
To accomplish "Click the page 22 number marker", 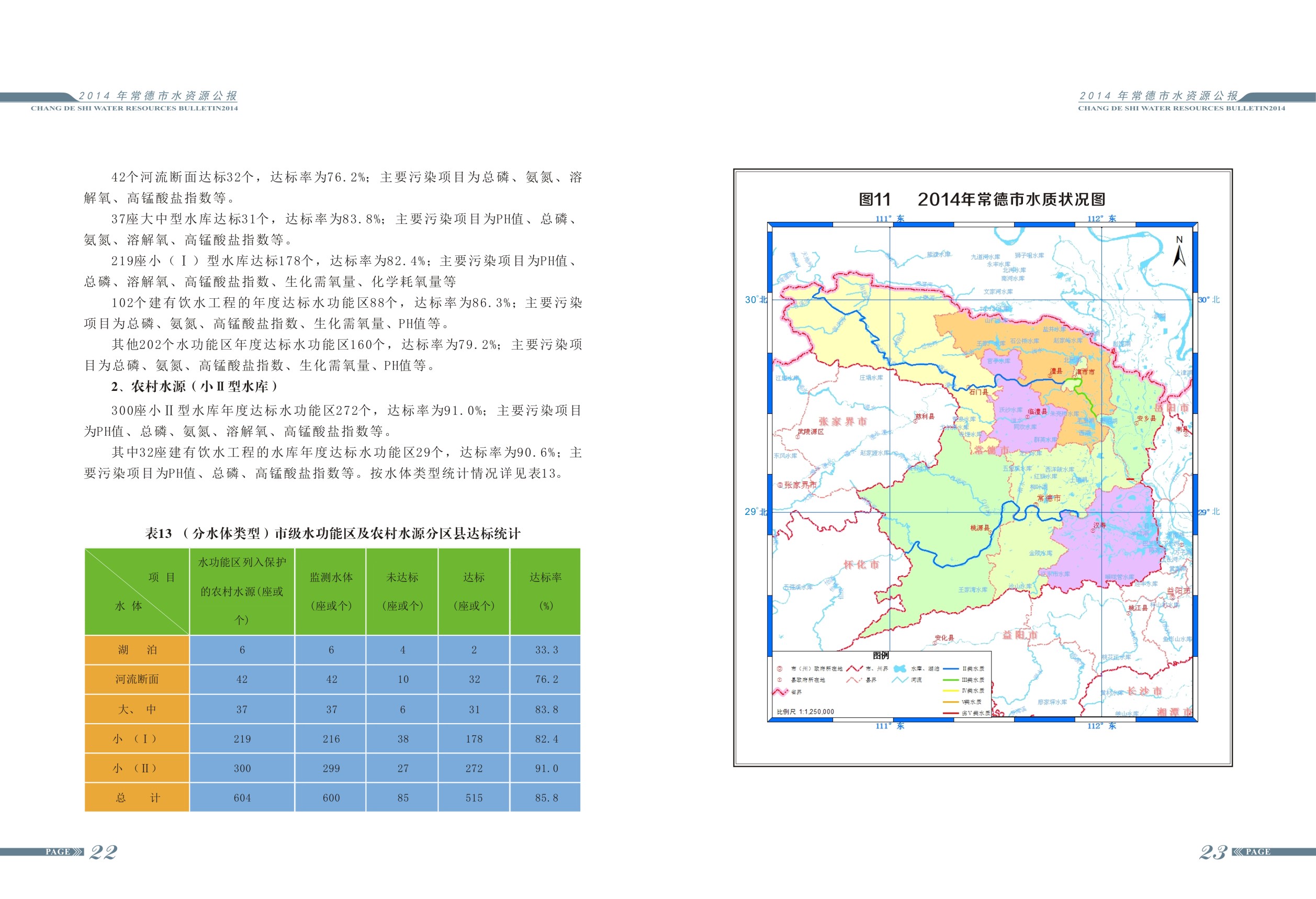I will click(104, 852).
